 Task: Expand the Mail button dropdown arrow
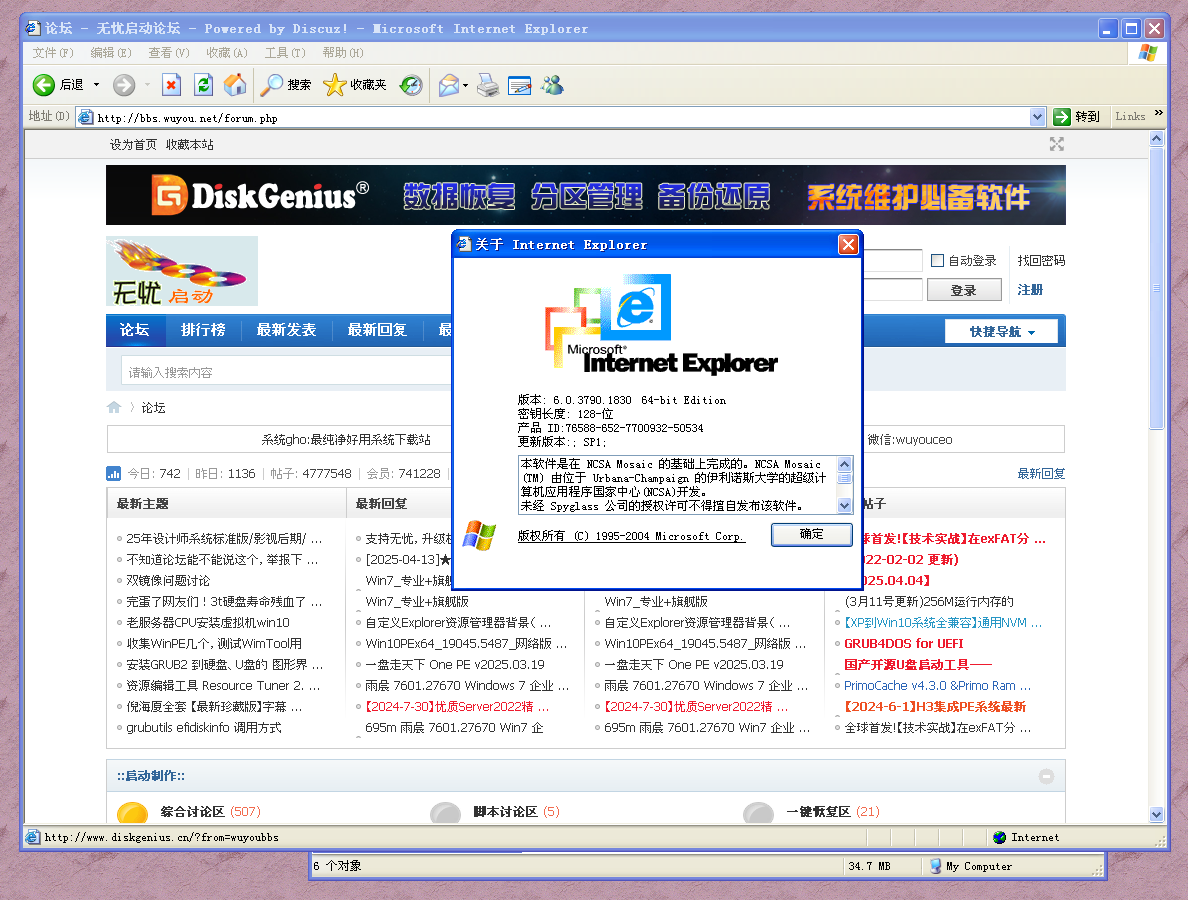coord(465,85)
